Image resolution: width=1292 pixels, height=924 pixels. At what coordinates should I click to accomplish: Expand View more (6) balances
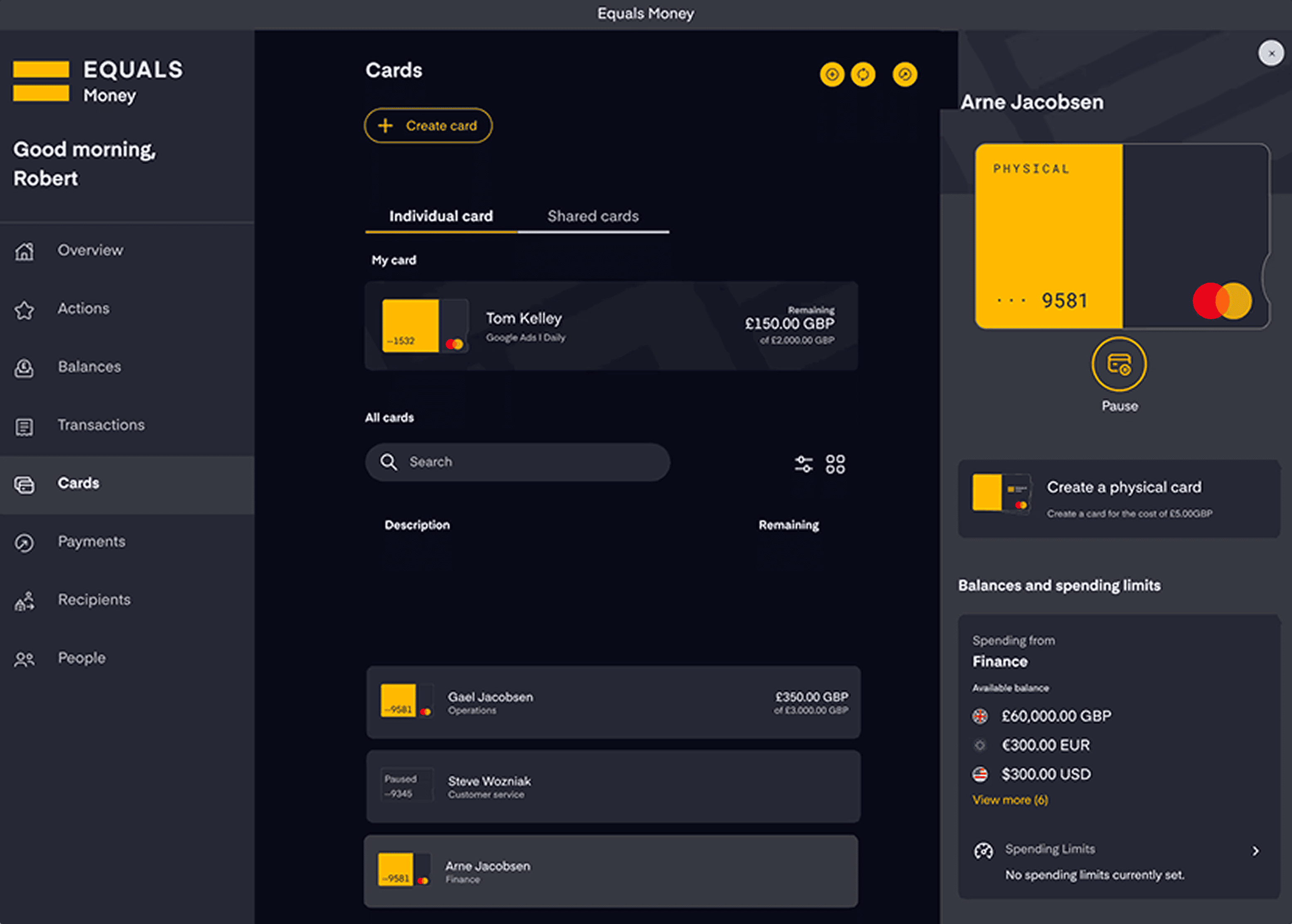[1010, 800]
